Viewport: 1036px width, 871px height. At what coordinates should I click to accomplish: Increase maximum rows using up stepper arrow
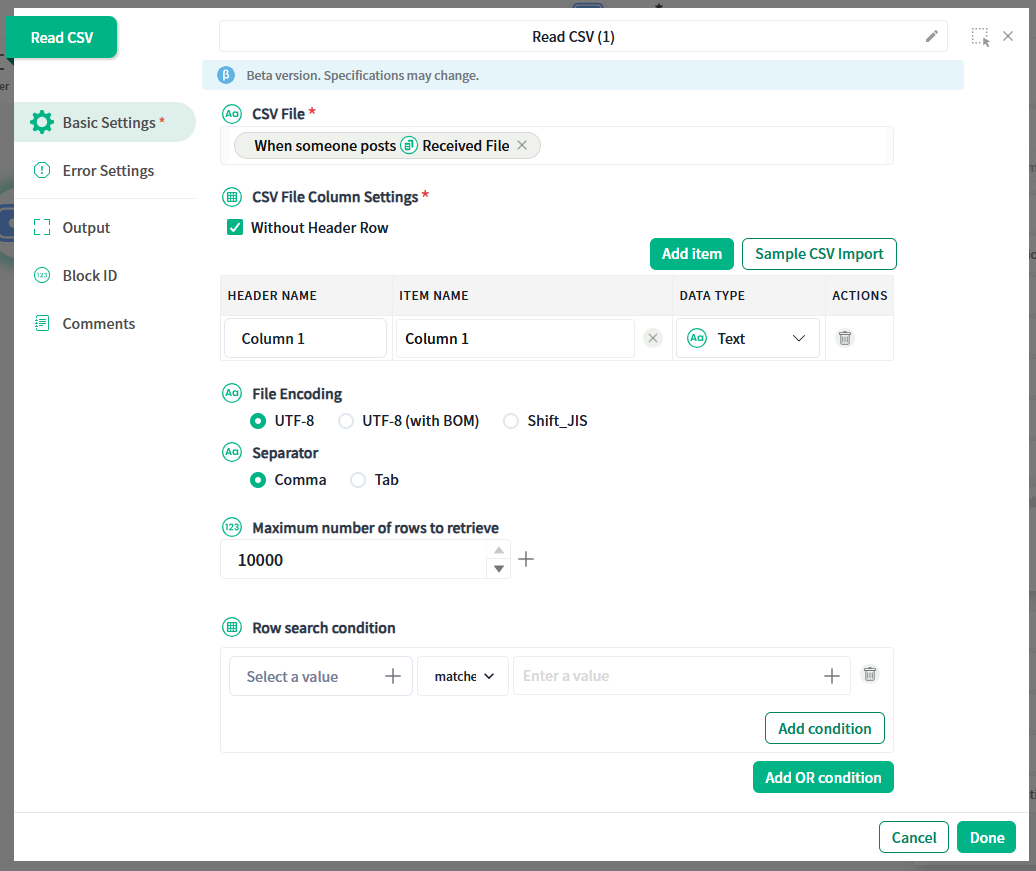(x=498, y=551)
